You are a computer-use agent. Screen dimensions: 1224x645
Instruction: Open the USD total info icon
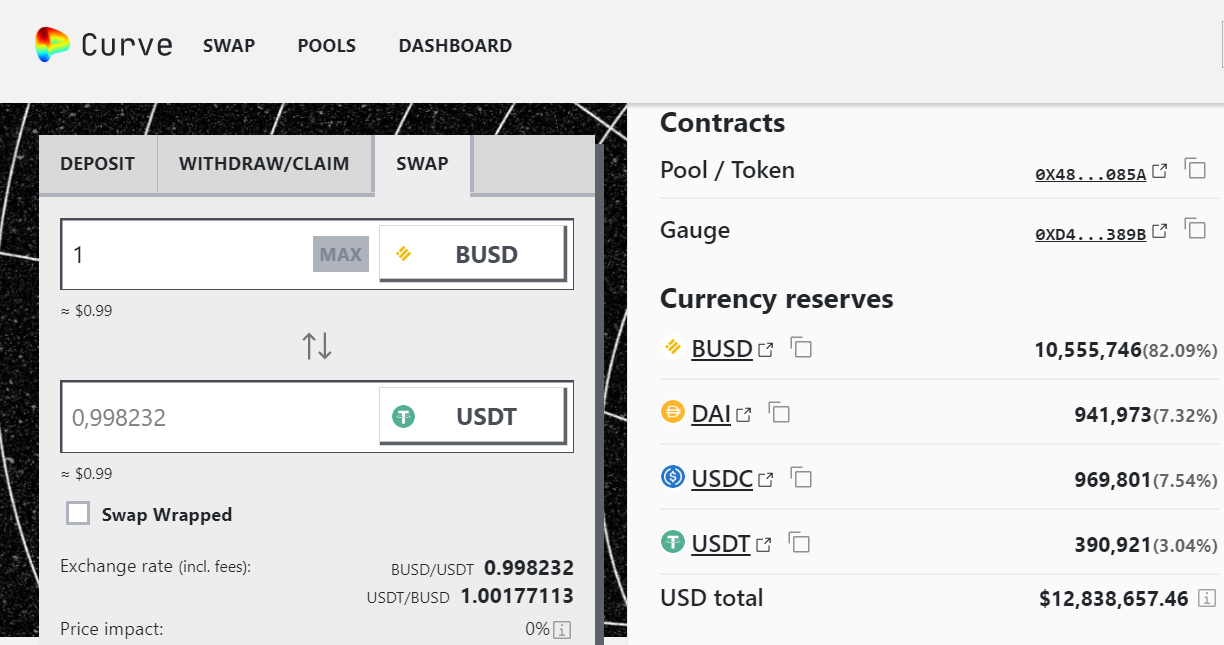[1207, 598]
